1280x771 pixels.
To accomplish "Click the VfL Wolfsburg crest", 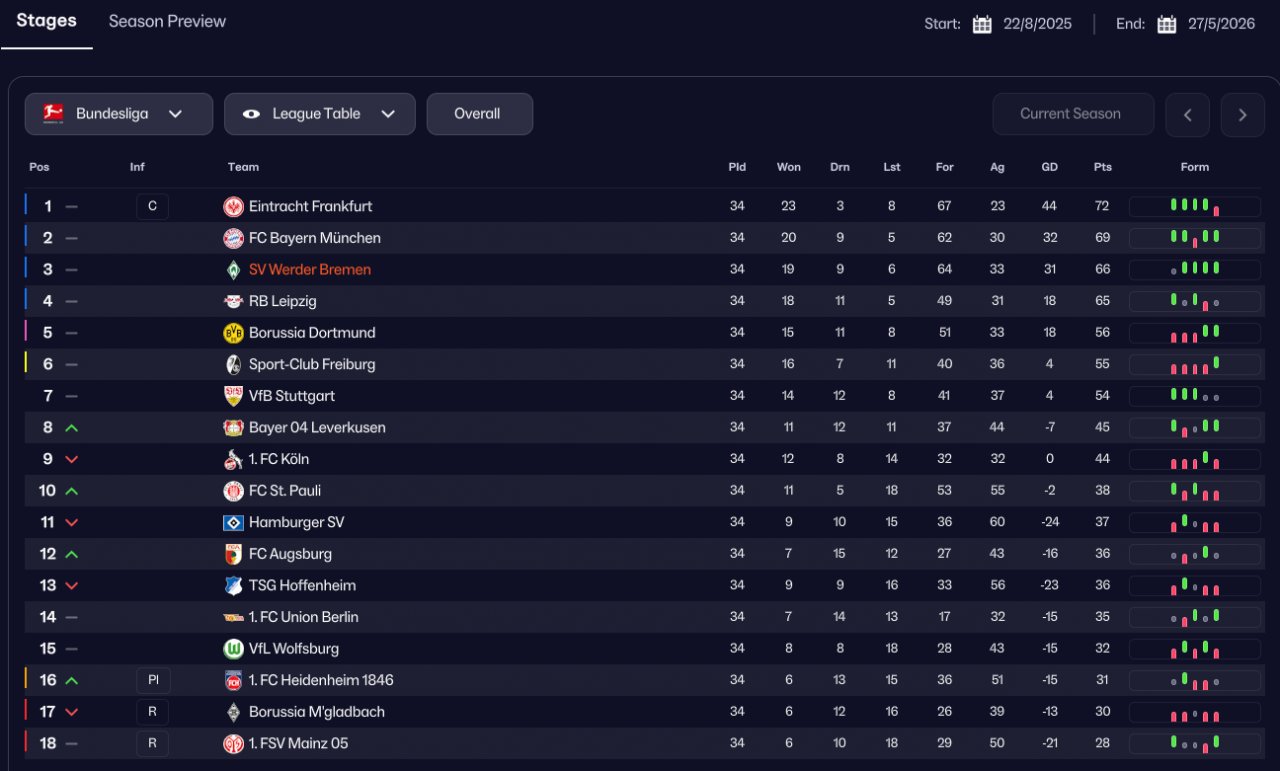I will pyautogui.click(x=233, y=649).
